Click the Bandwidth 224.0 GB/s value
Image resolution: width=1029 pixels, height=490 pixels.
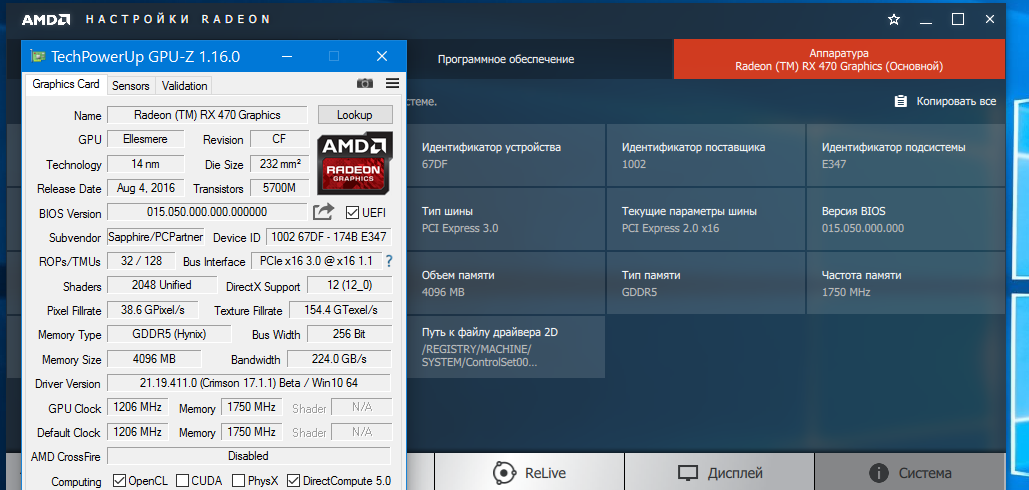(x=339, y=359)
